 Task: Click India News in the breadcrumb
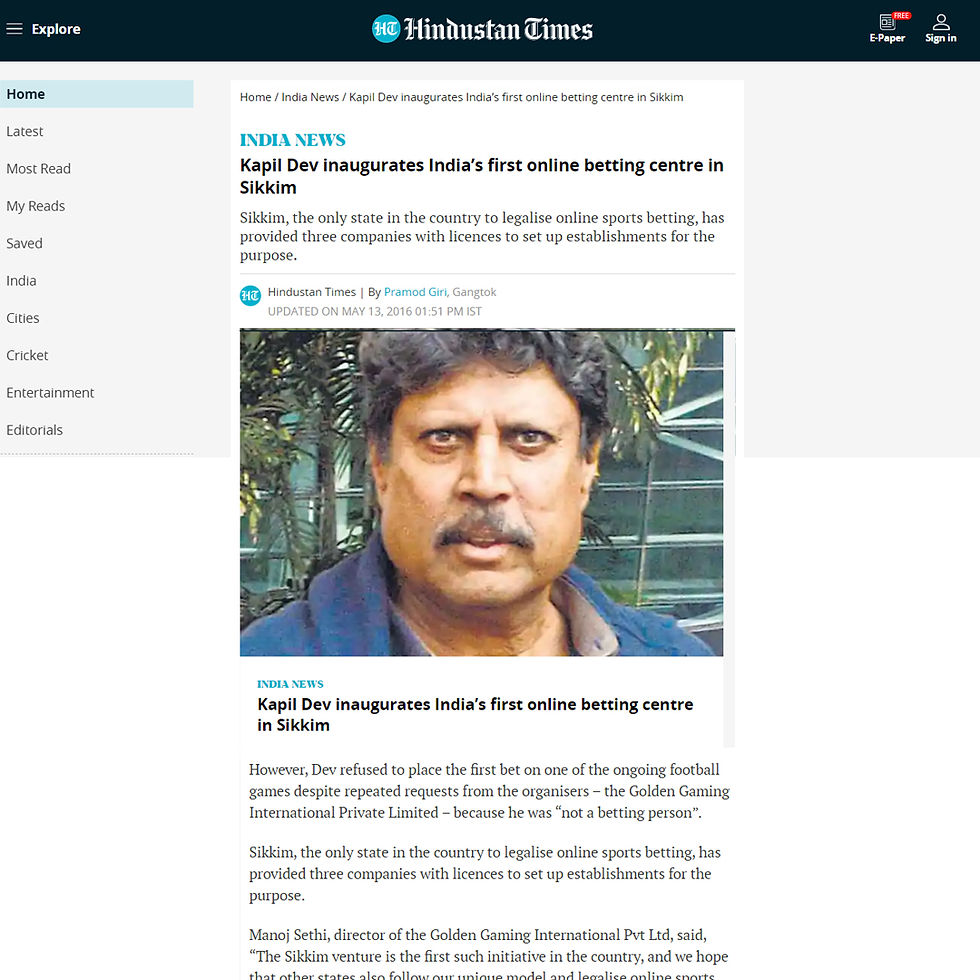310,97
